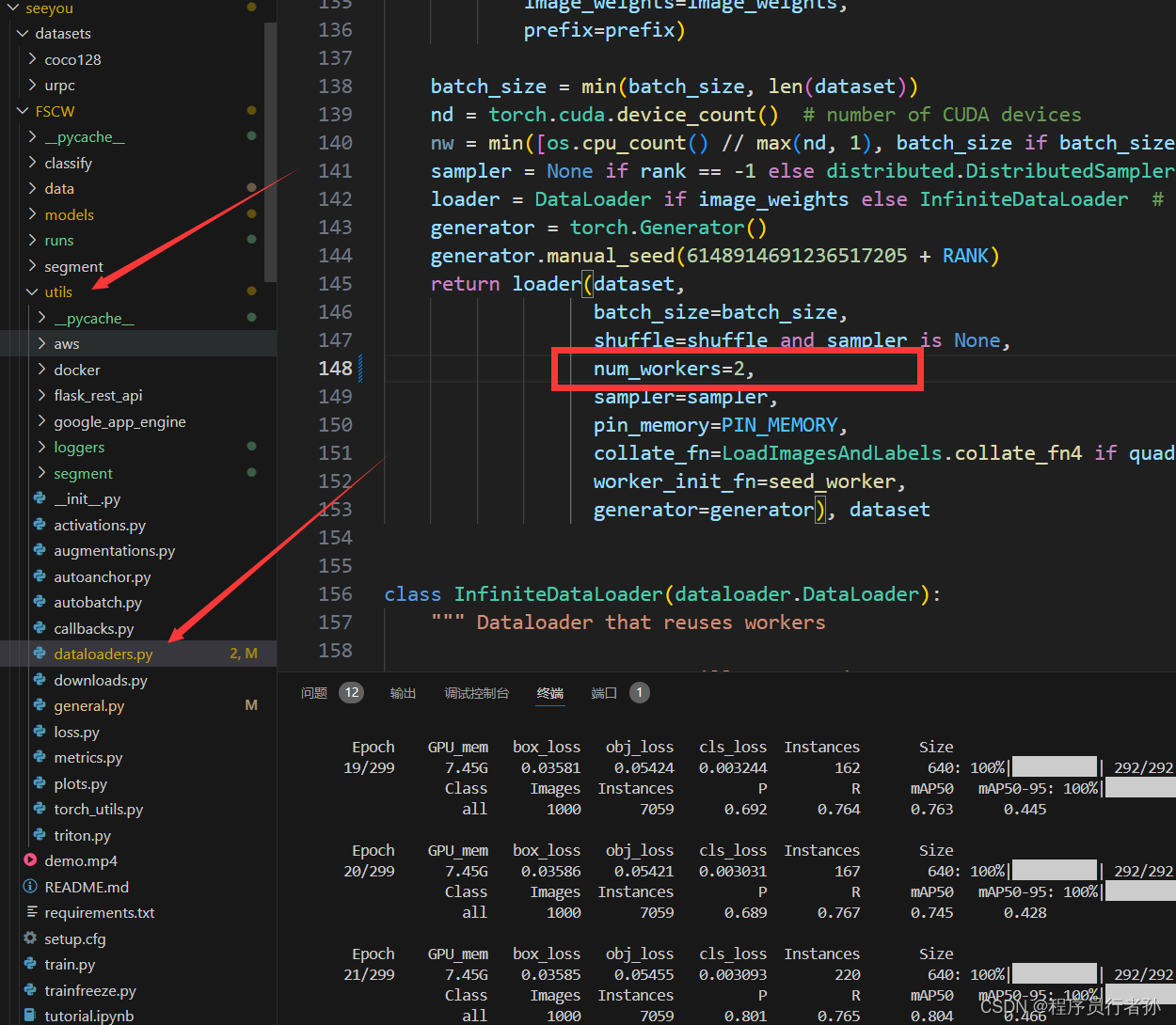Click the augmentations.py Python icon
The image size is (1176, 1025).
coord(40,550)
